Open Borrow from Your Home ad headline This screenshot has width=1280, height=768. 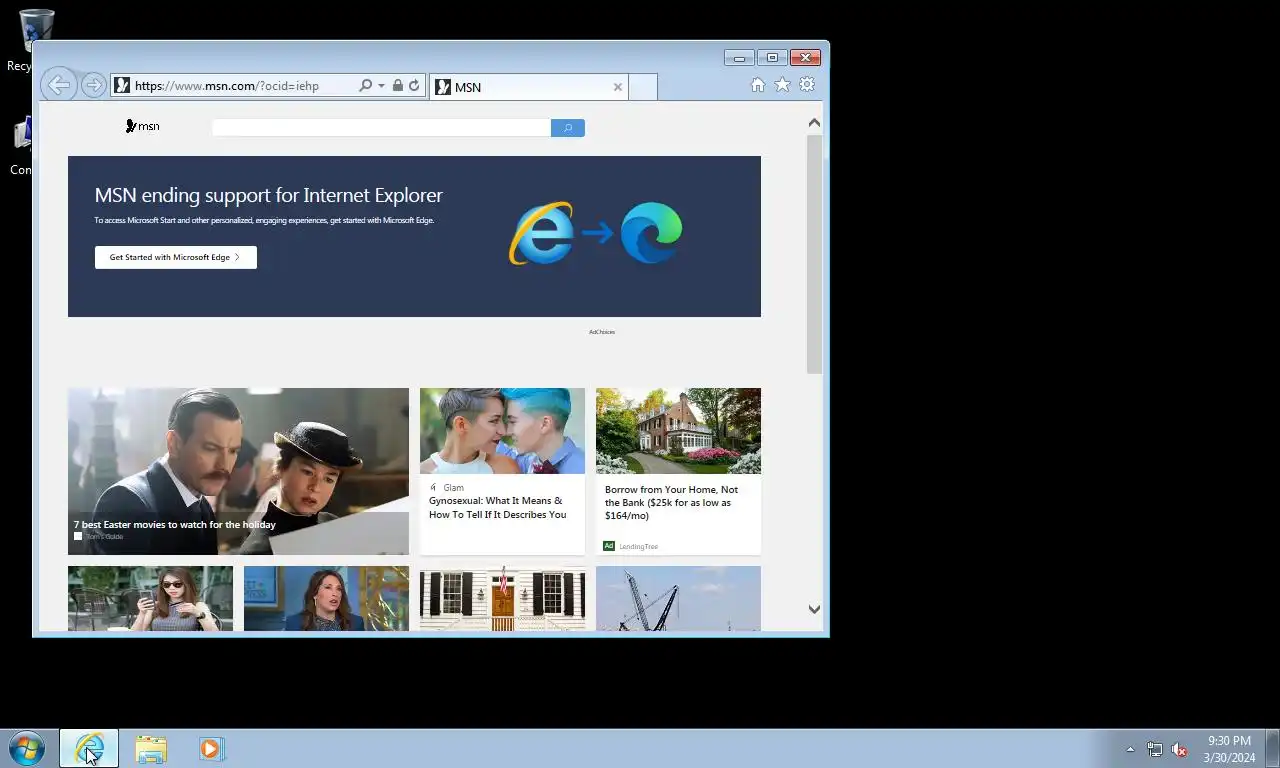(x=671, y=503)
